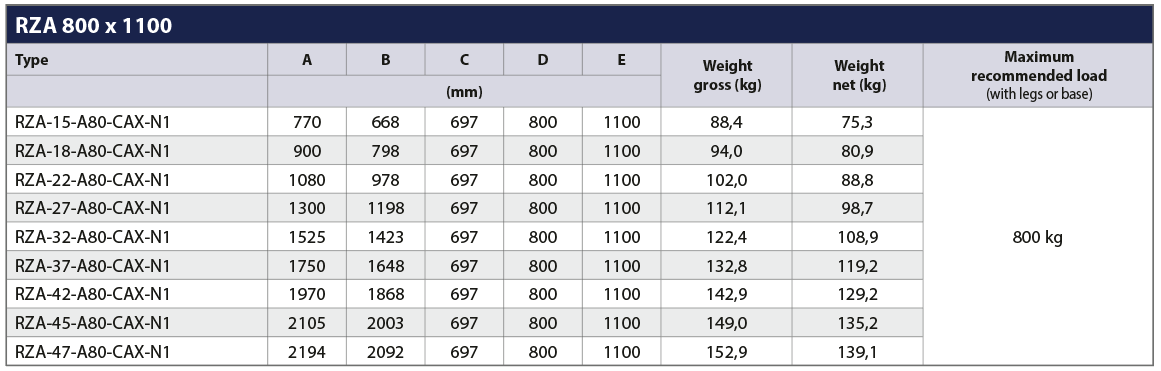The width and height of the screenshot is (1161, 371).
Task: Select the B dimension value 1423
Action: tap(385, 238)
